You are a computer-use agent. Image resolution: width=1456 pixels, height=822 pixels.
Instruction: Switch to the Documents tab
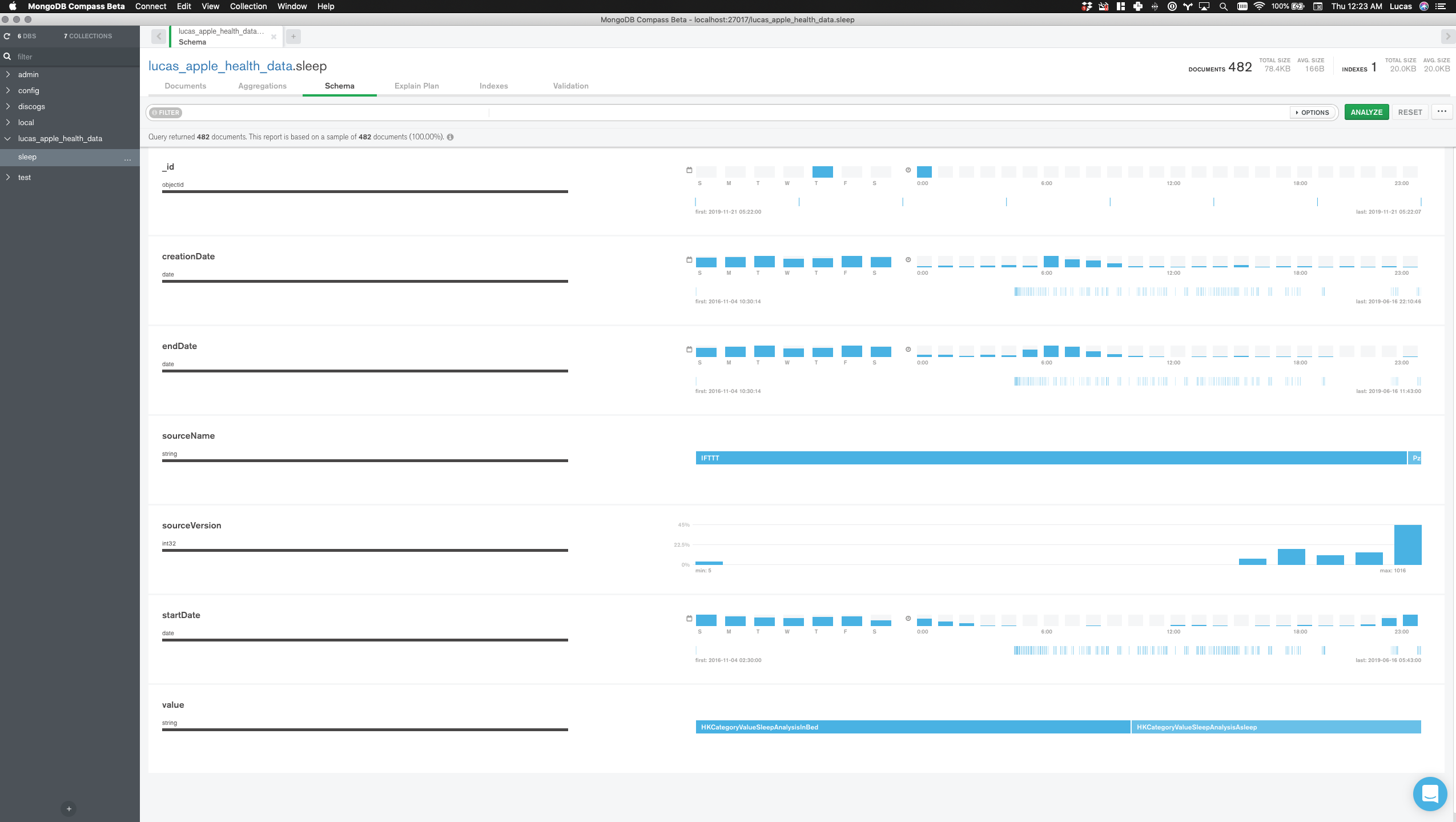[x=185, y=86]
